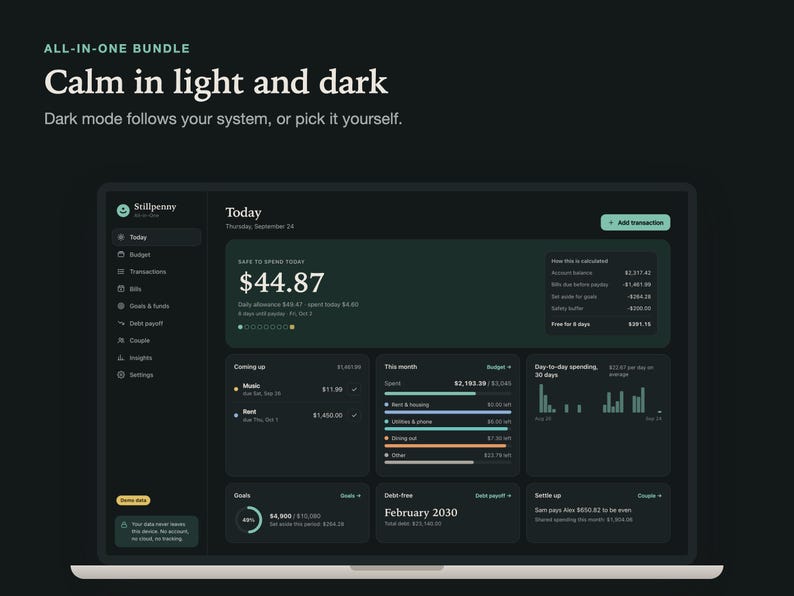Screen dimensions: 794x596
Task: Click the Dining out orange progress bar
Action: click(x=448, y=446)
